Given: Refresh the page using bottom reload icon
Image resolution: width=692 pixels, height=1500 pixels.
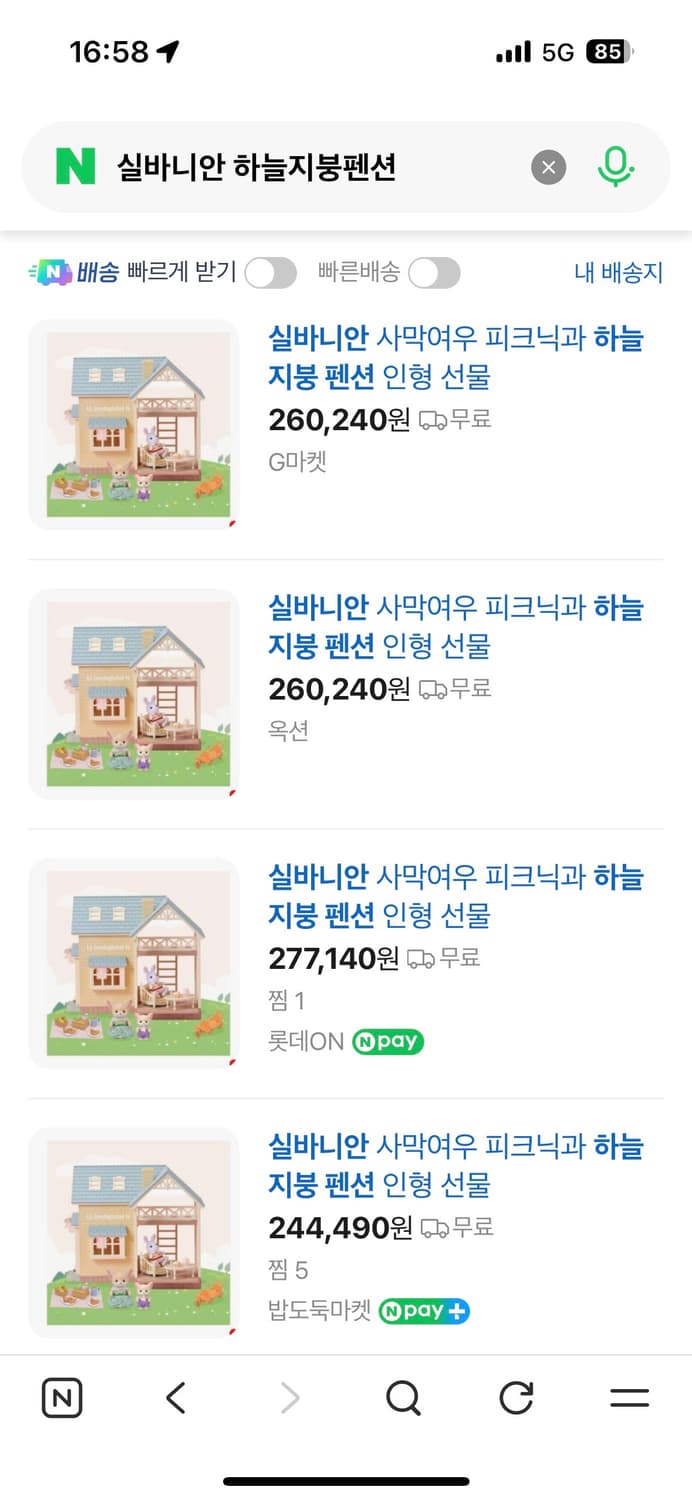Looking at the screenshot, I should (515, 1398).
